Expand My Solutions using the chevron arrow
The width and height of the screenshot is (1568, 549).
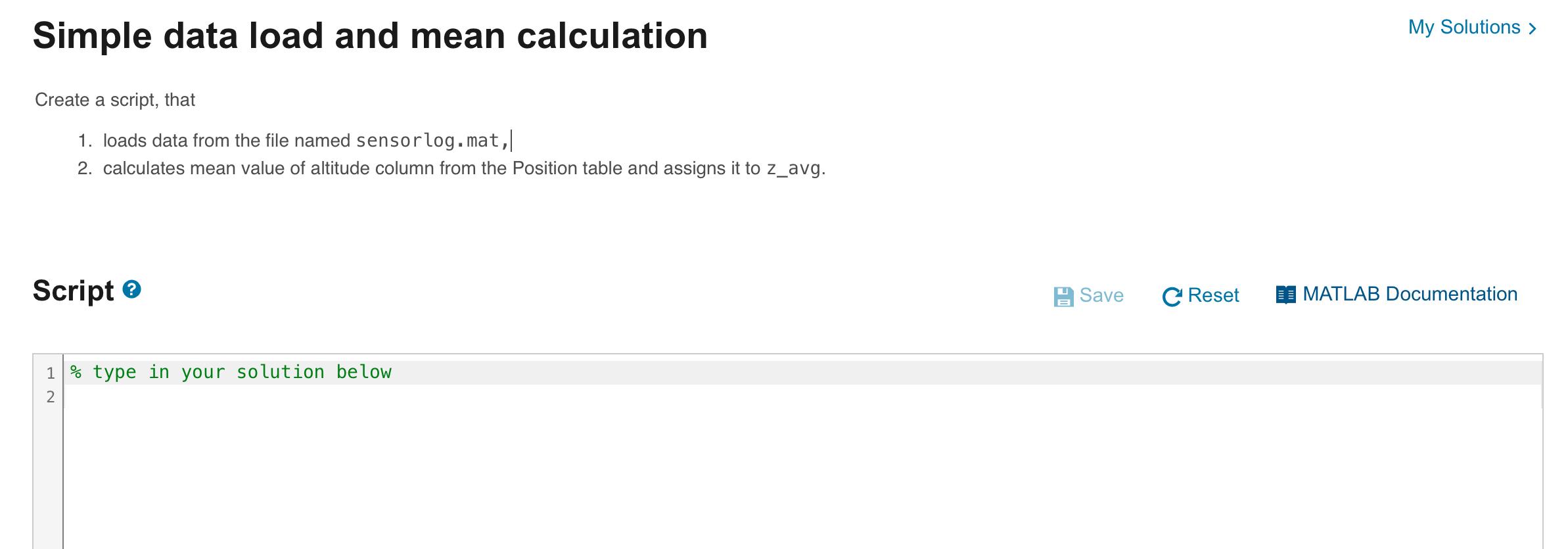pos(1533,28)
